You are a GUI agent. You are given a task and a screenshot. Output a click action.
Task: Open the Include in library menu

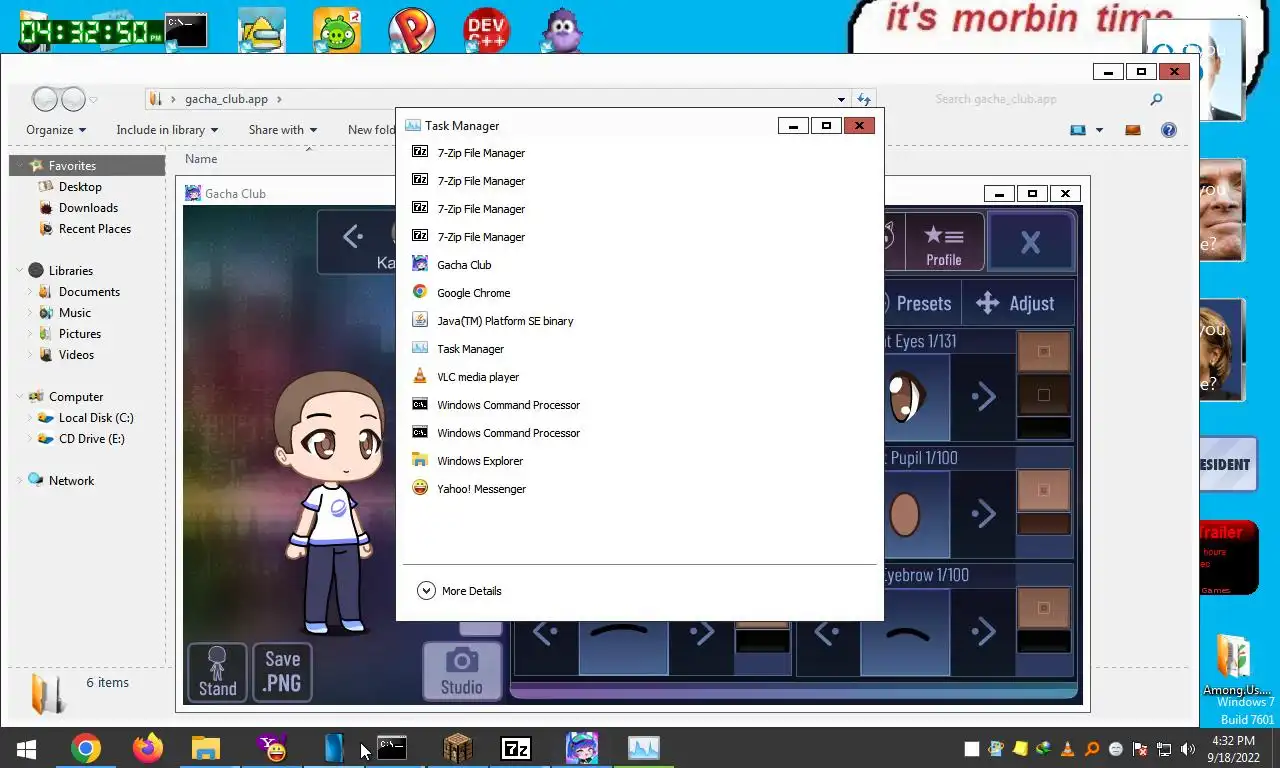(167, 130)
